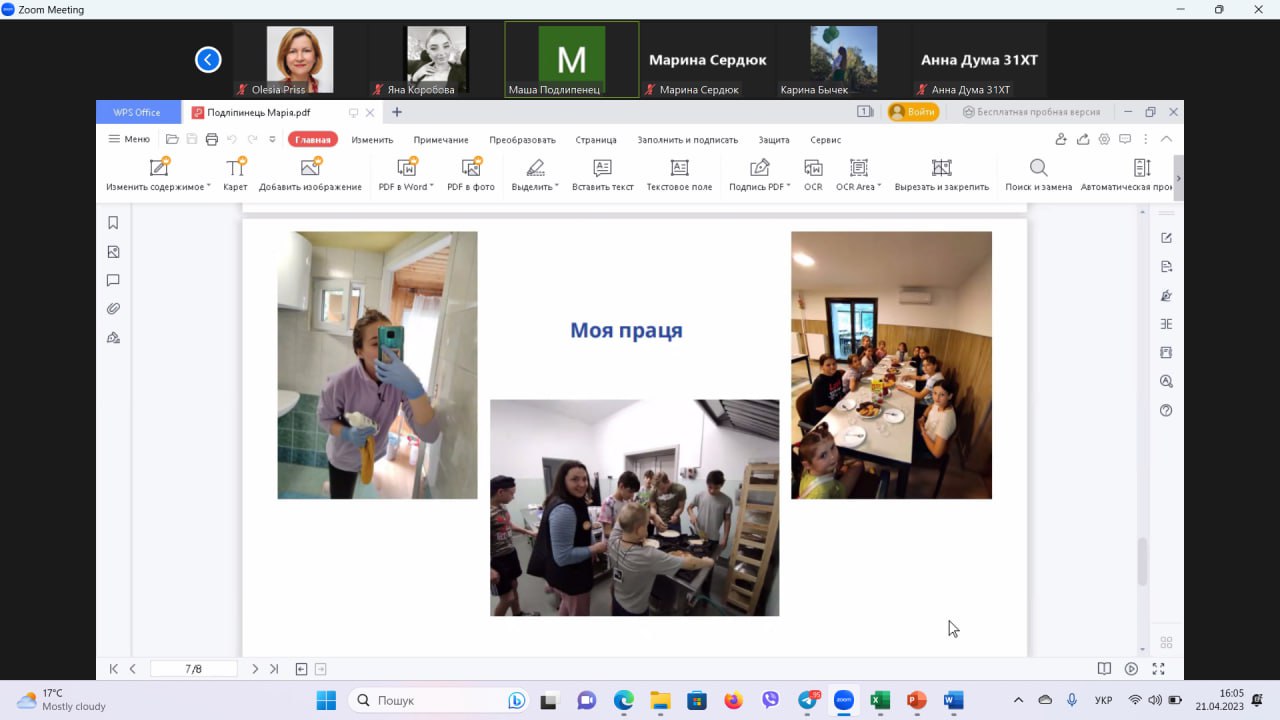The image size is (1280, 720).
Task: Open Firefox from the taskbar
Action: (733, 700)
